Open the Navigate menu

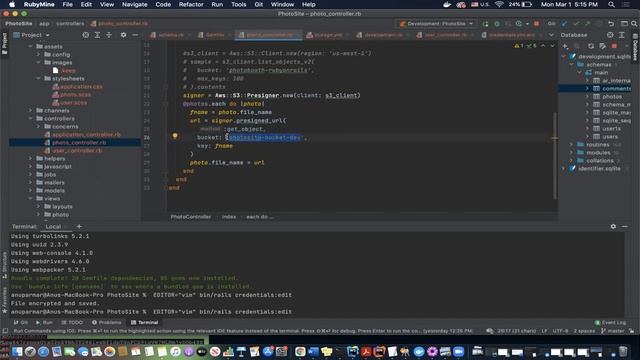click(135, 4)
